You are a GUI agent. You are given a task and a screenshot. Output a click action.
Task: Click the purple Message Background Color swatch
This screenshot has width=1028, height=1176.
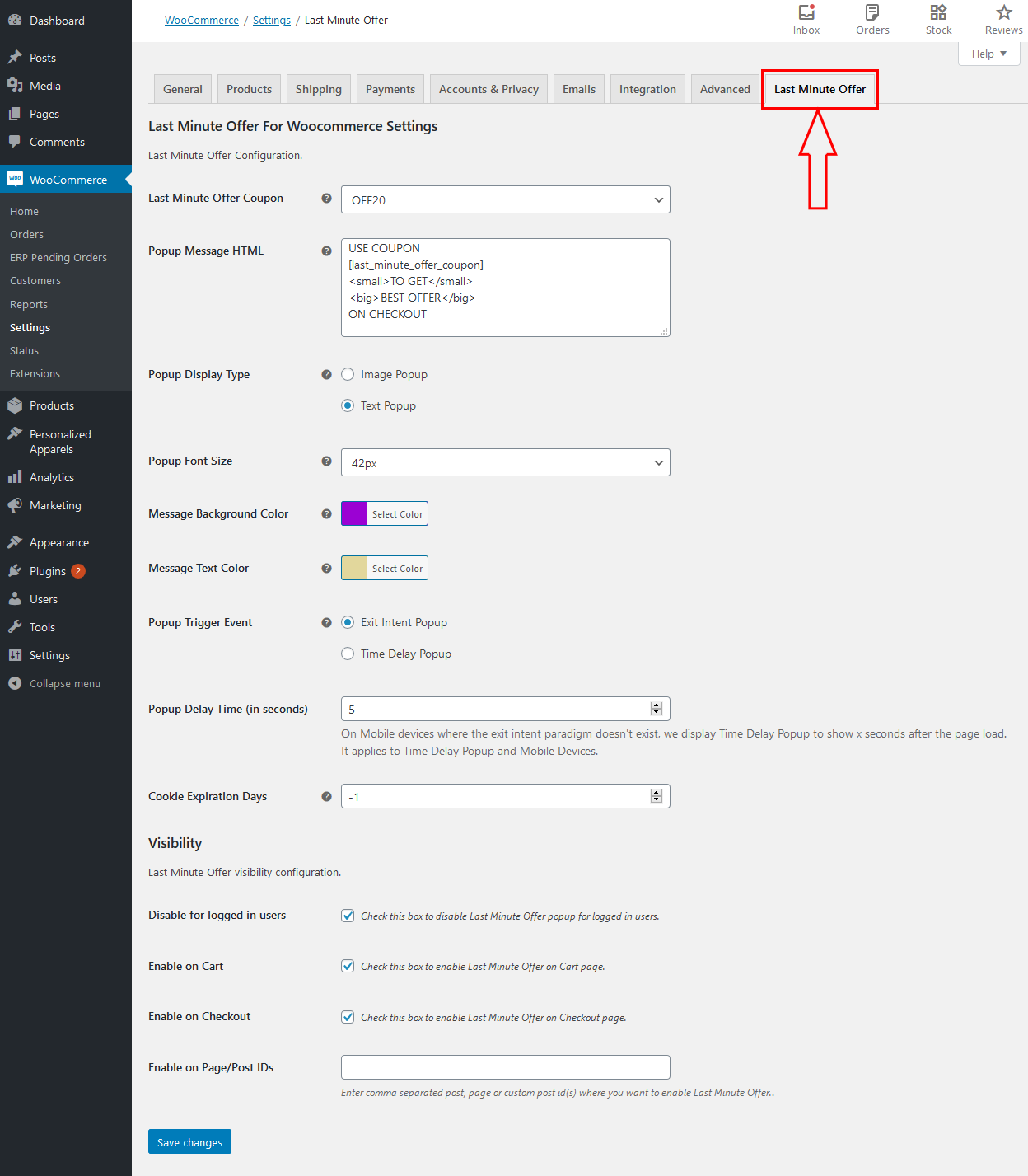354,513
